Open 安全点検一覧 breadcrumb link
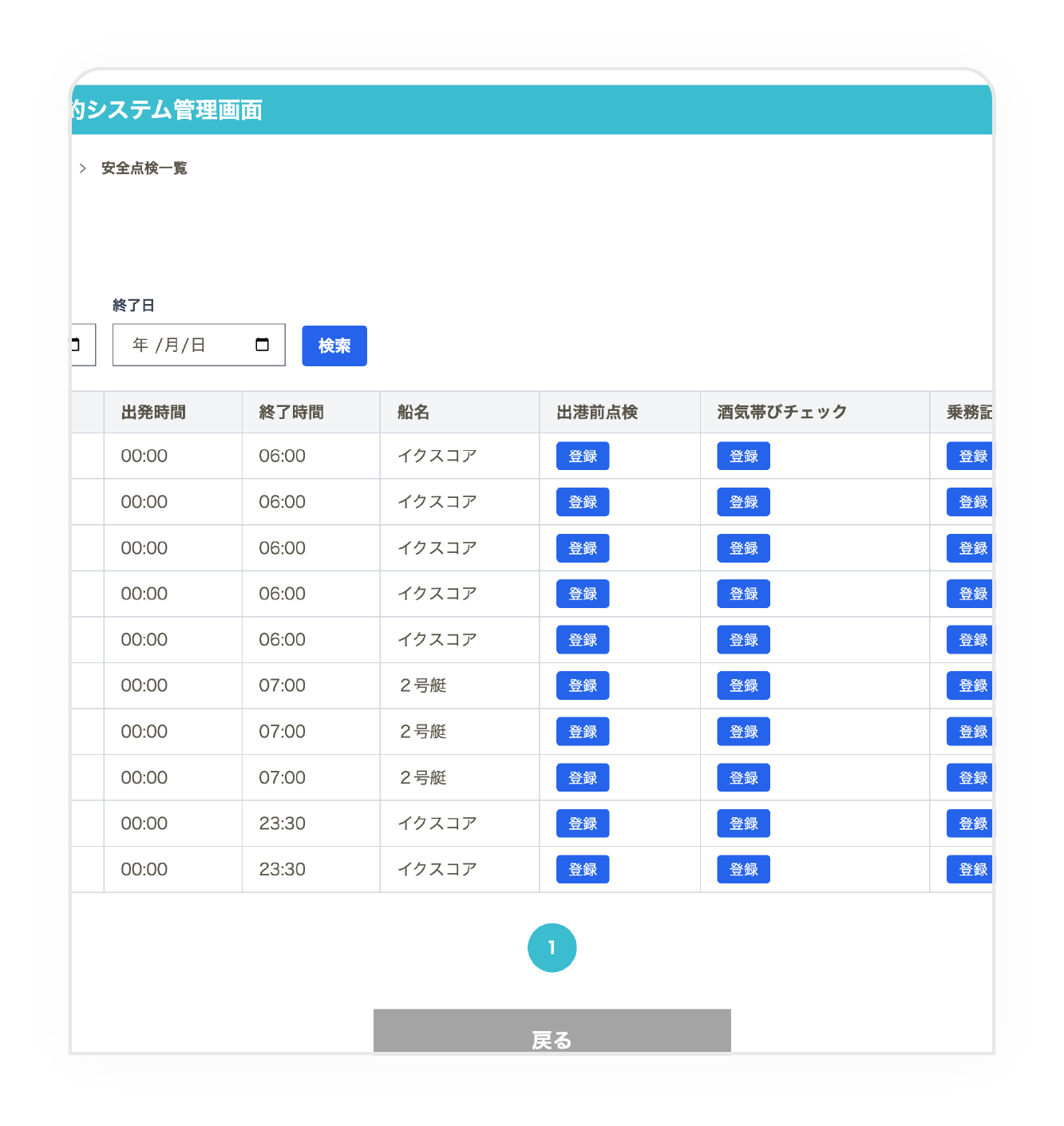 pyautogui.click(x=144, y=168)
